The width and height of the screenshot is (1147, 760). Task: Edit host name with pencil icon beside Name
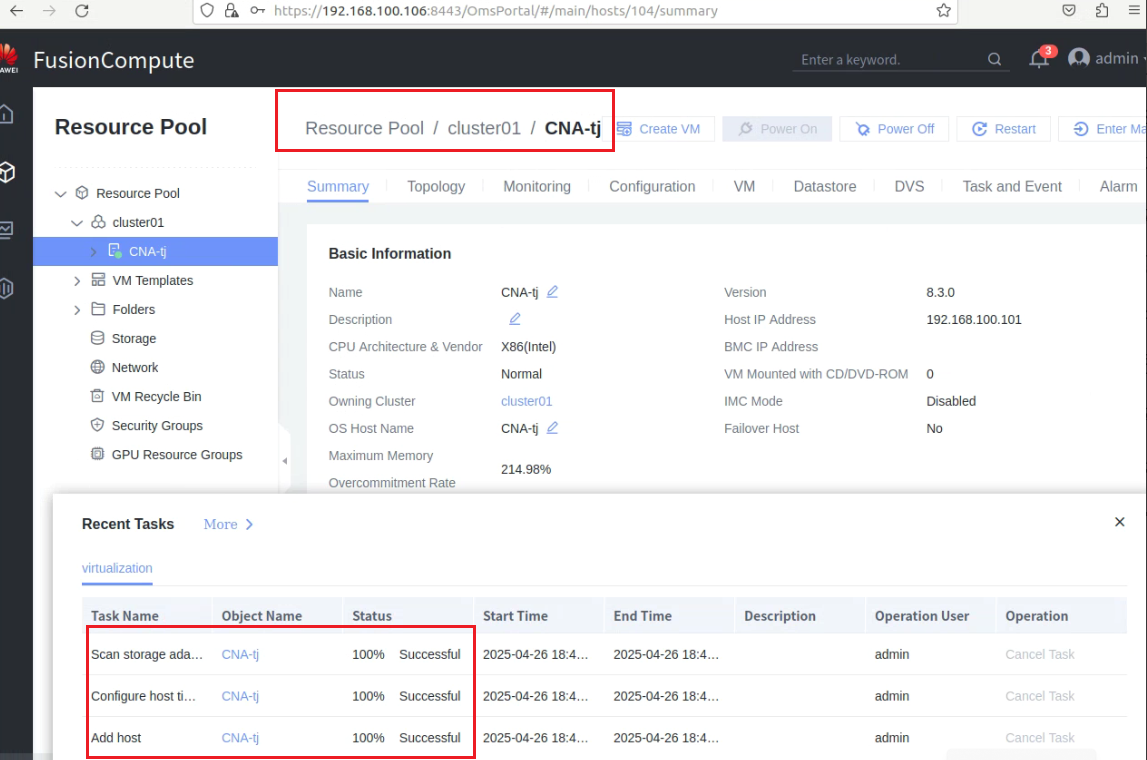(x=552, y=291)
